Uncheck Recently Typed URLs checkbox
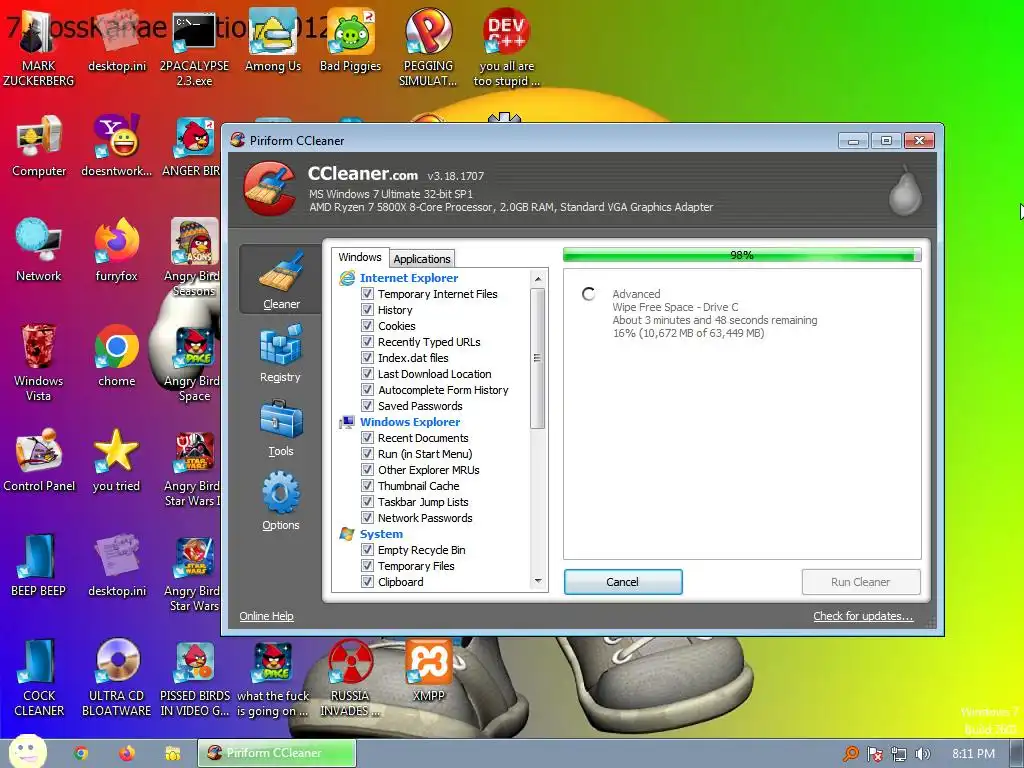The height and width of the screenshot is (768, 1024). (367, 342)
